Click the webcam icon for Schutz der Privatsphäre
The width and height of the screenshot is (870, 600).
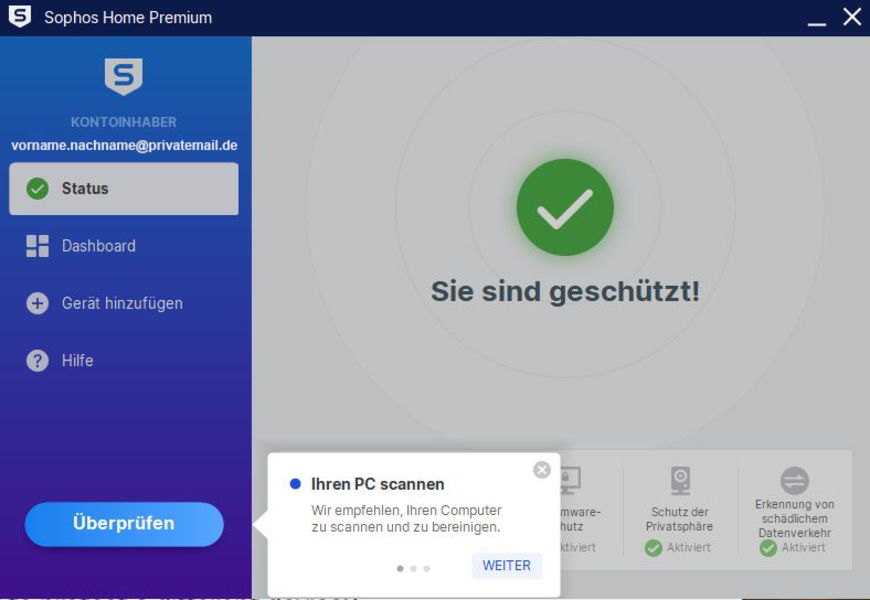[680, 480]
